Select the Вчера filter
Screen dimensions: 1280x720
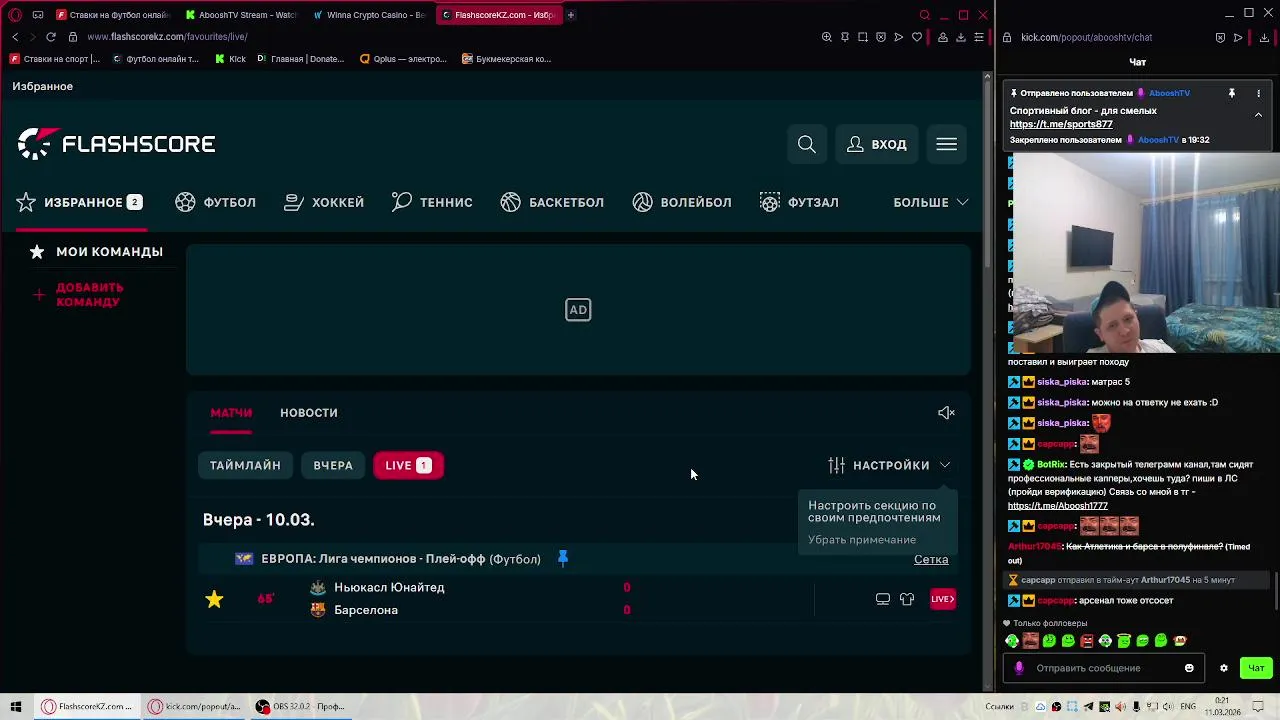(333, 465)
